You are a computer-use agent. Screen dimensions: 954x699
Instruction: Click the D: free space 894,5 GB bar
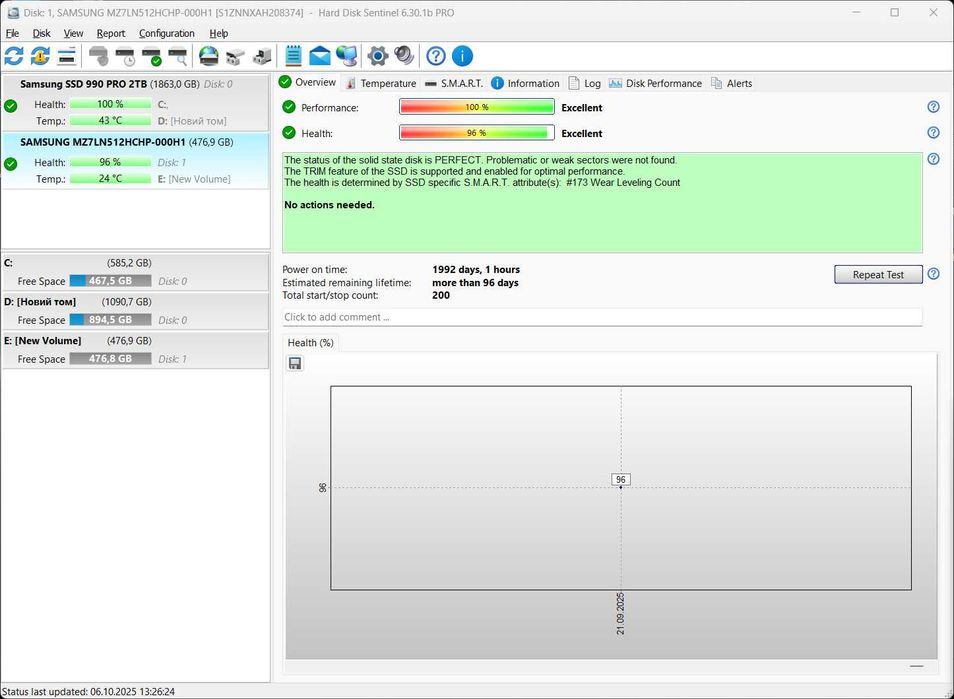pos(110,320)
